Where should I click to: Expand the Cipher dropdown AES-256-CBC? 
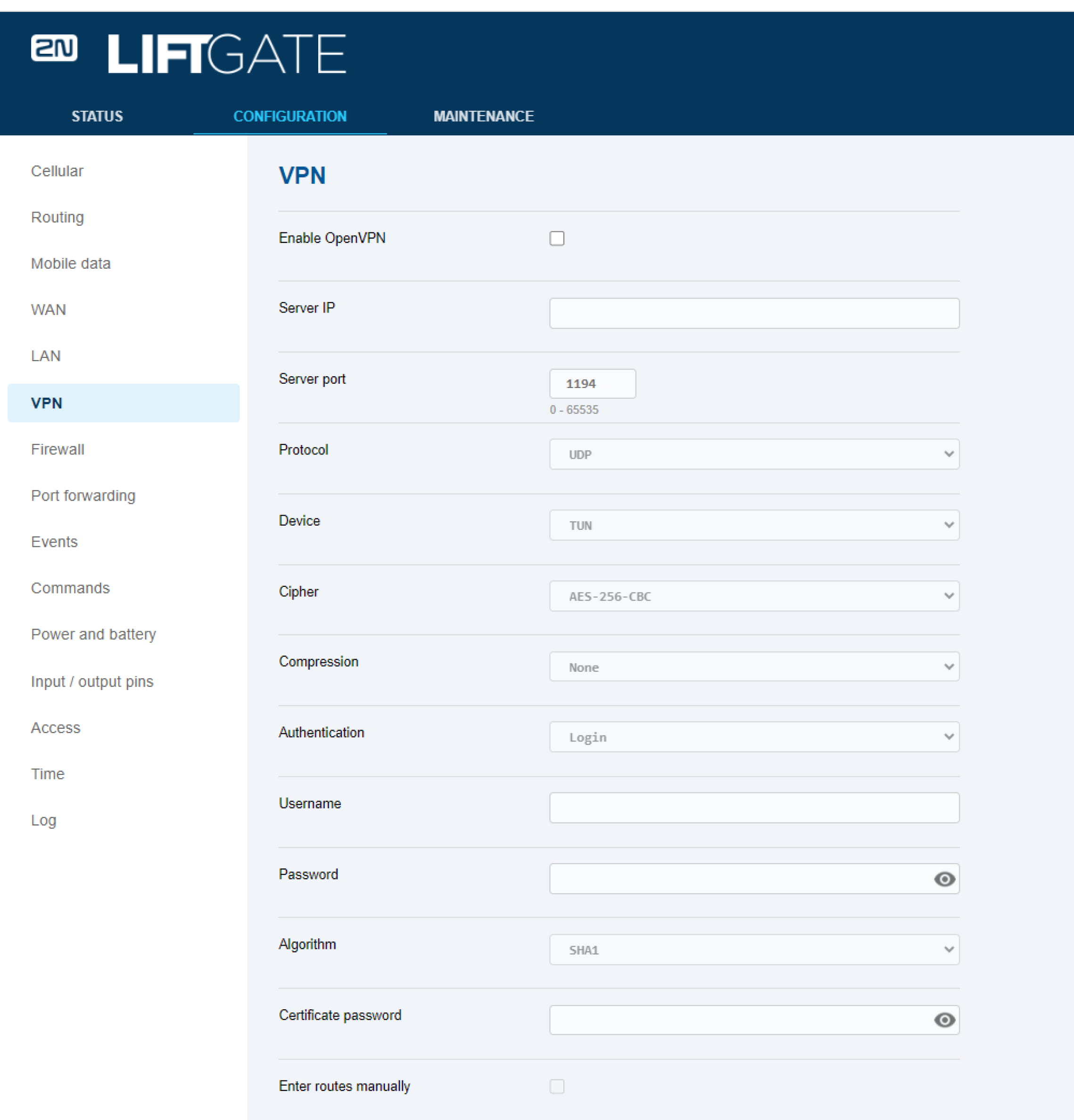[x=754, y=596]
